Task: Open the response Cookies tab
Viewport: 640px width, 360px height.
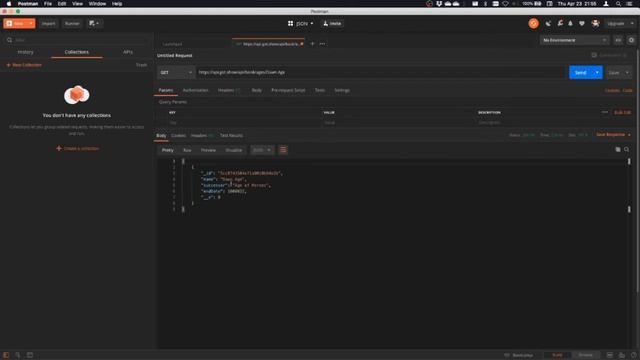Action: pyautogui.click(x=178, y=136)
